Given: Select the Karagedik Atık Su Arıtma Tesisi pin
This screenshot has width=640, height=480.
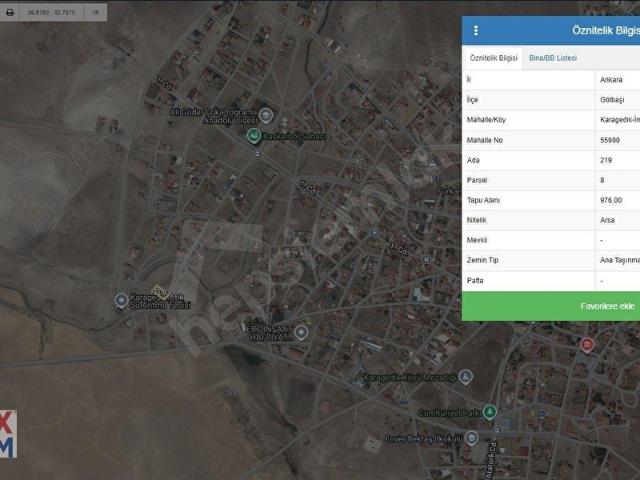Looking at the screenshot, I should coord(121,301).
